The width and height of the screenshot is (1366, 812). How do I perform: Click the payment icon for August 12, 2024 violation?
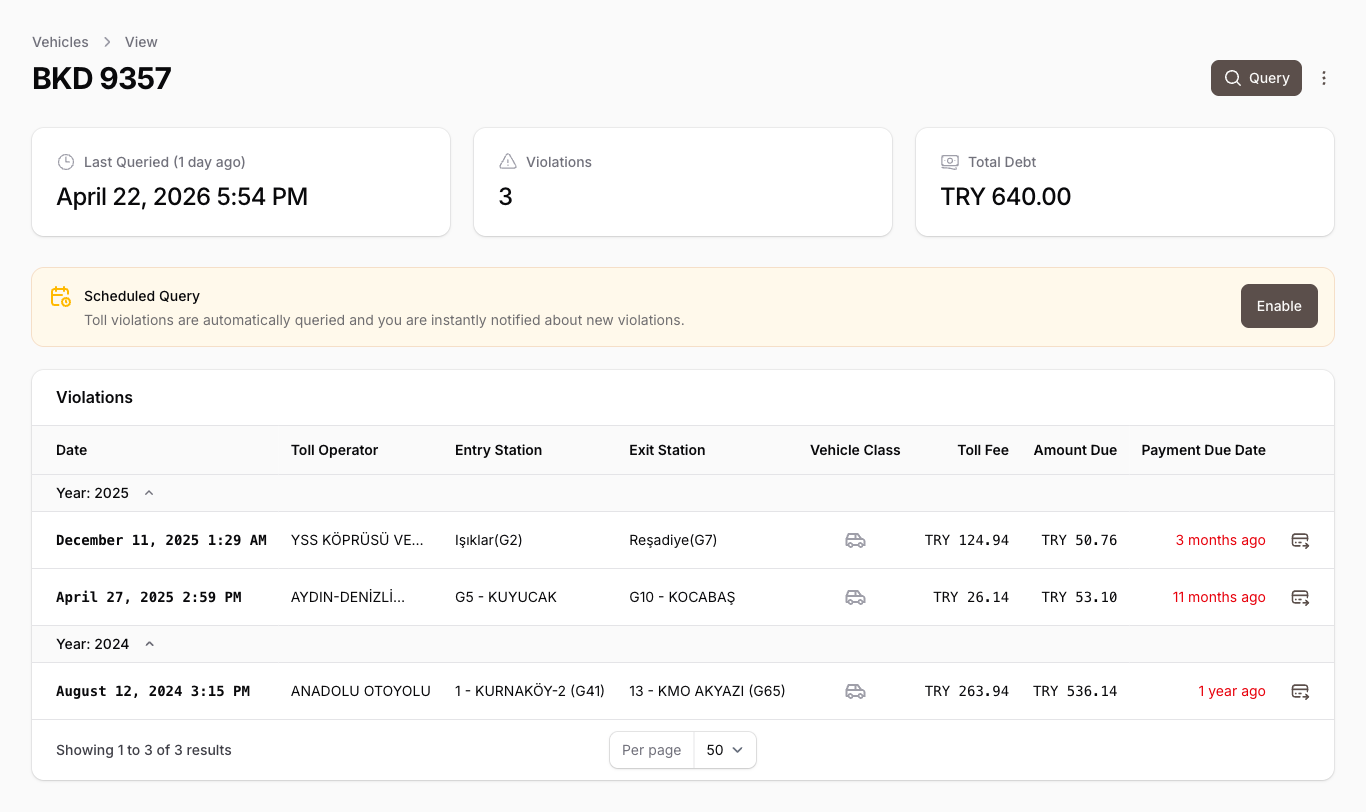coord(1300,691)
